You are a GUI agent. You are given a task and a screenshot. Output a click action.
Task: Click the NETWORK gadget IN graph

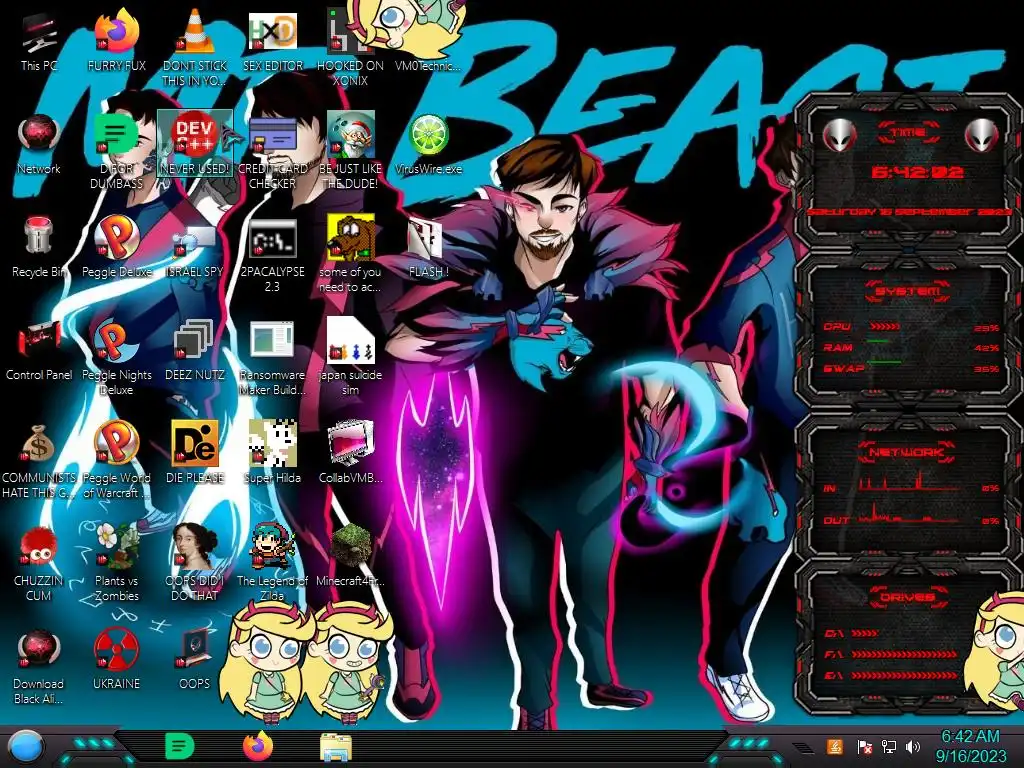click(x=910, y=483)
